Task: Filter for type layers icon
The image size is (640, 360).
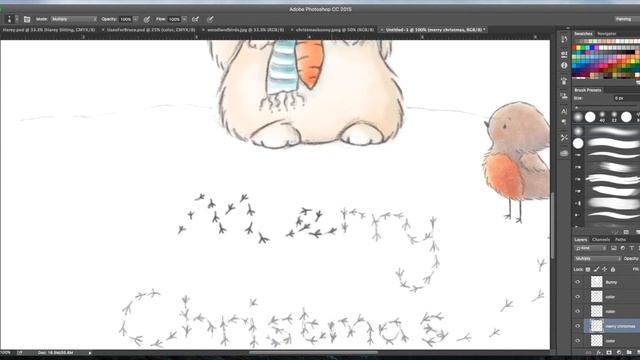Action: coord(632,248)
